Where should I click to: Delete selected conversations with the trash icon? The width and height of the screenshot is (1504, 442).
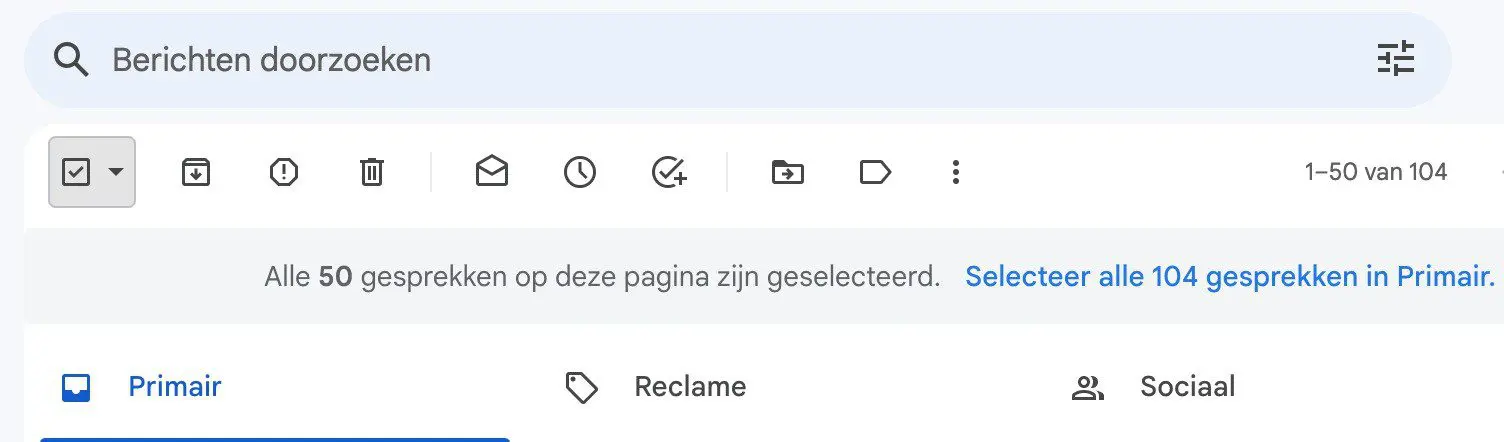tap(371, 173)
